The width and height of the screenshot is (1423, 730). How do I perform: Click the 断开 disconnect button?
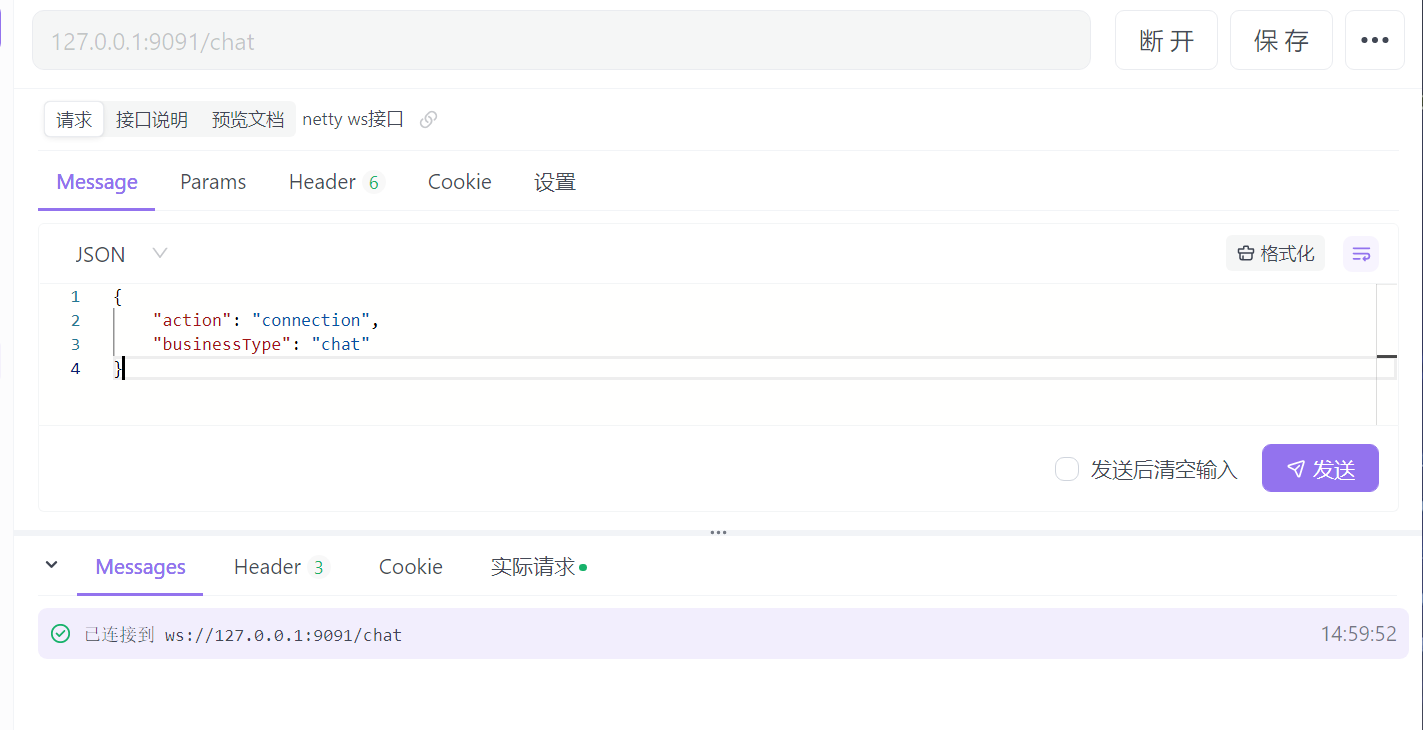point(1166,40)
